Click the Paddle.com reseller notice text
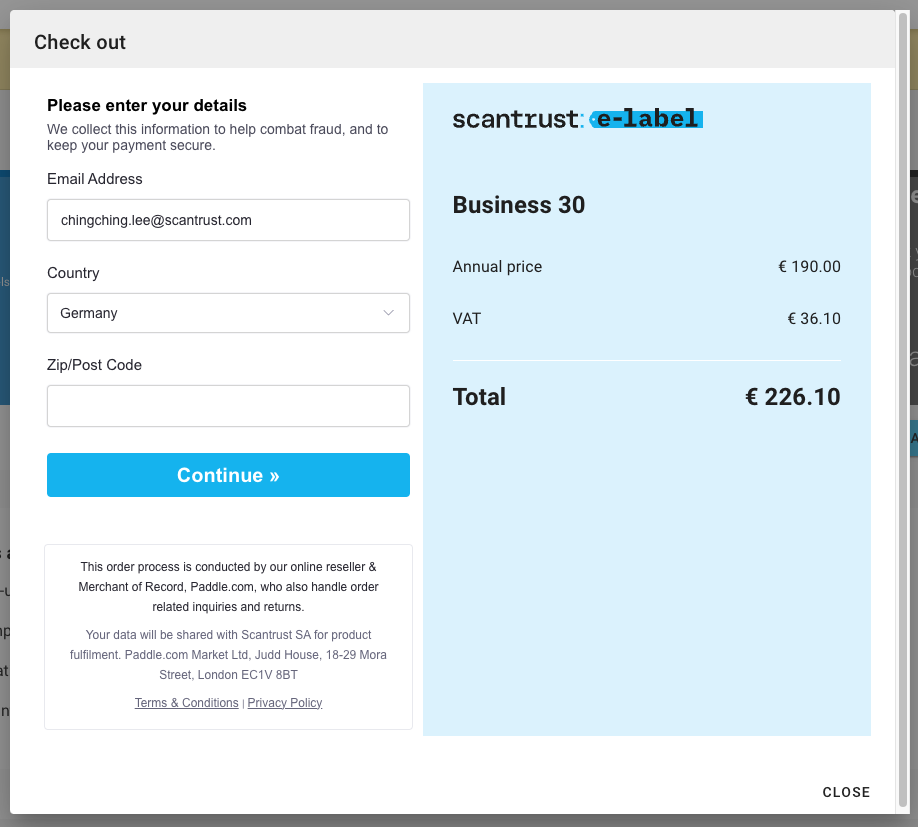The image size is (918, 827). 228,586
